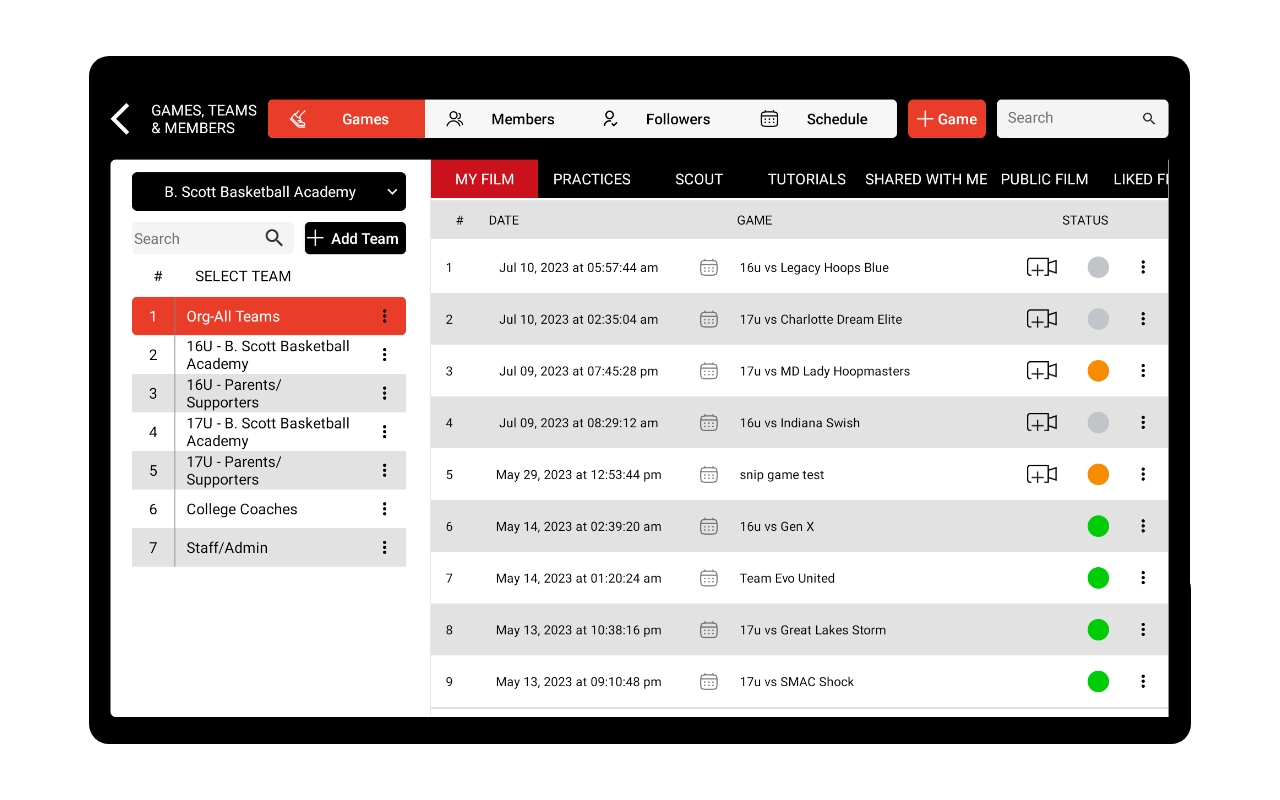Click calendar icon for 17u vs Charlotte Dream Elite
Screen dimensions: 1280x800
[x=709, y=319]
